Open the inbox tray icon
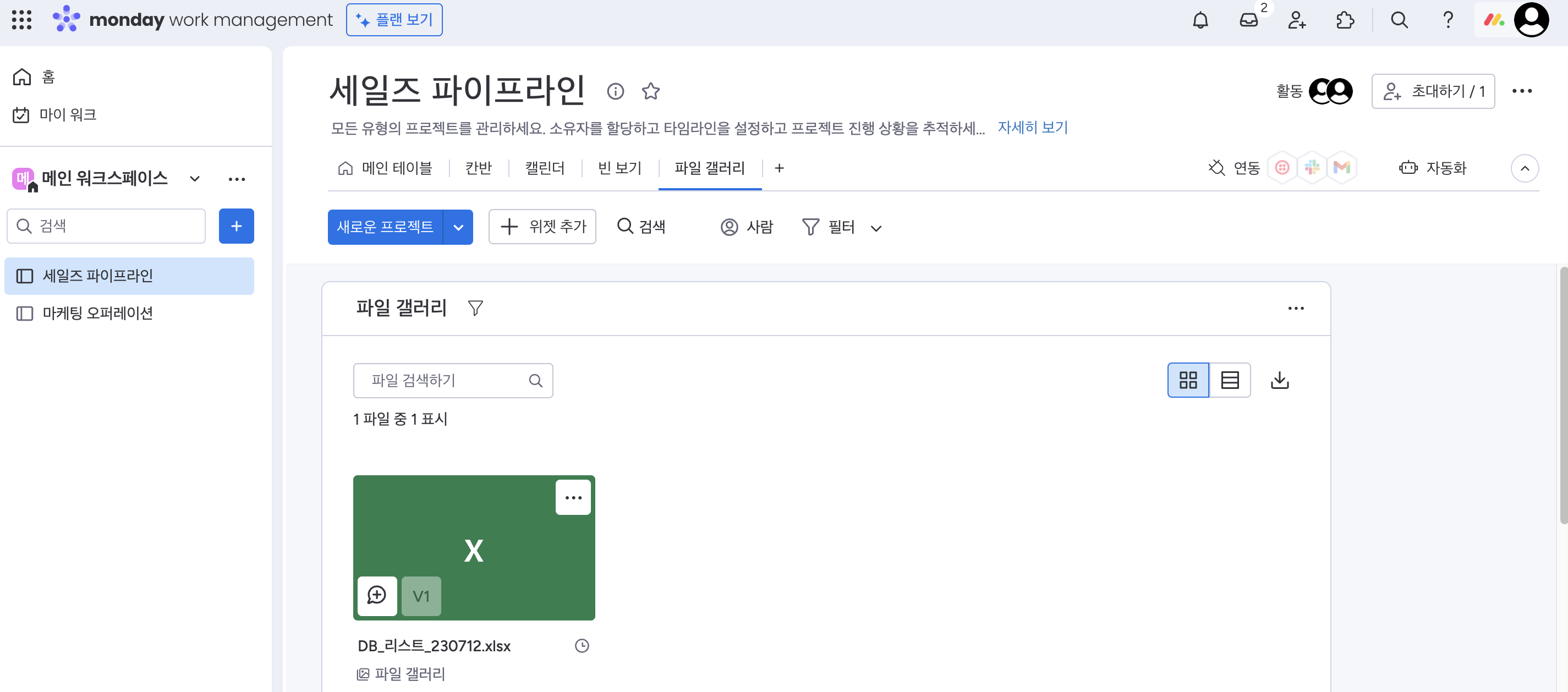Screen dimensions: 1568x692 [x=1248, y=20]
